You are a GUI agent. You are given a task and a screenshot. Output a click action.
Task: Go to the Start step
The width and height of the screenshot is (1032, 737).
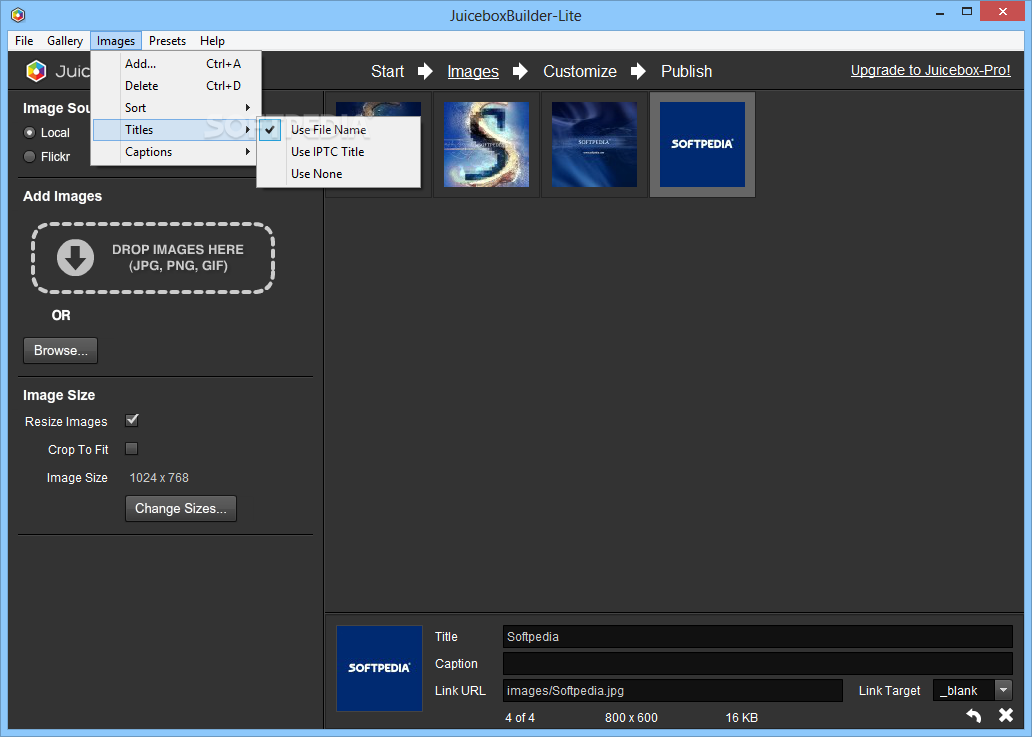(388, 71)
